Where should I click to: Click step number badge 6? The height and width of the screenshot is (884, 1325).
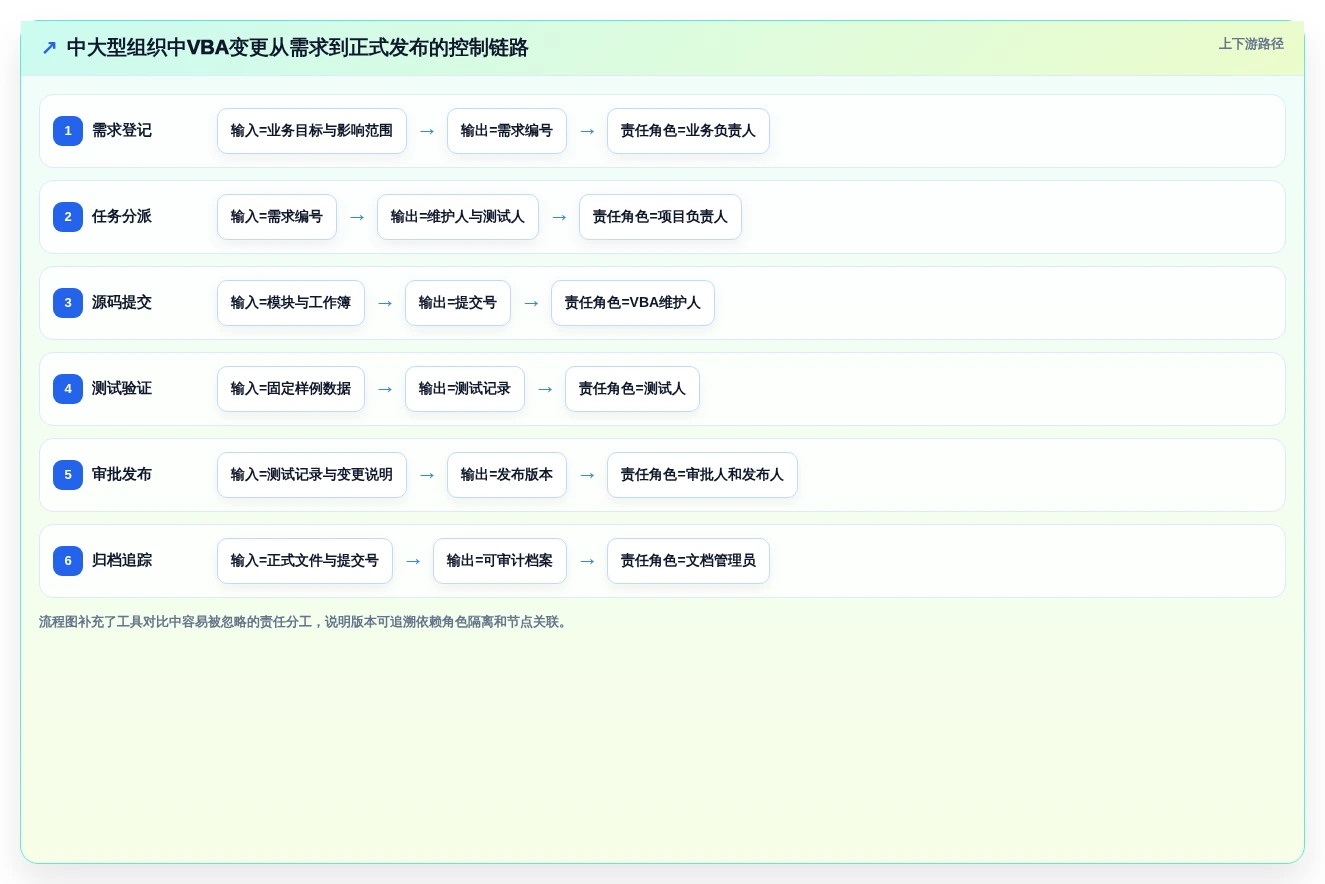click(68, 561)
